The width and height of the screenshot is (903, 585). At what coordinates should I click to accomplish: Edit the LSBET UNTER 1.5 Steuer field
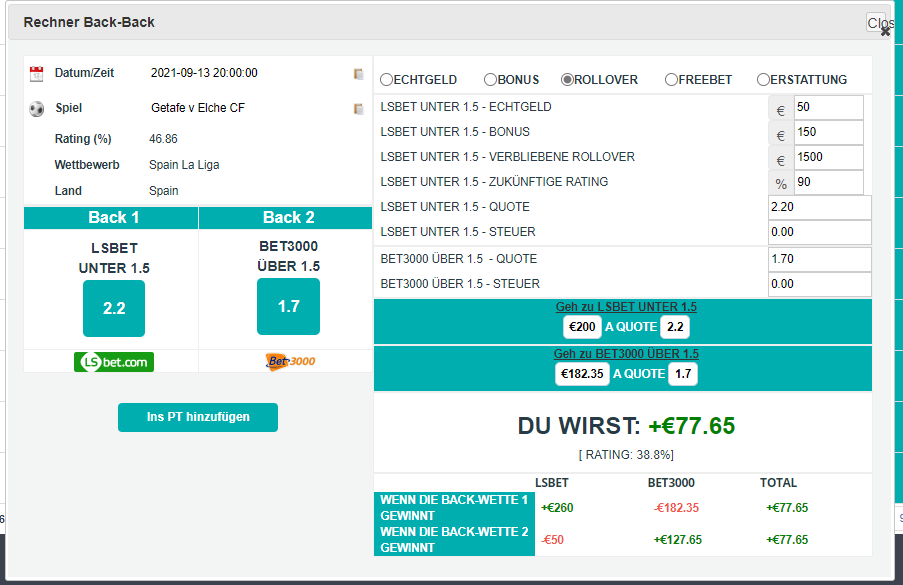tap(819, 232)
